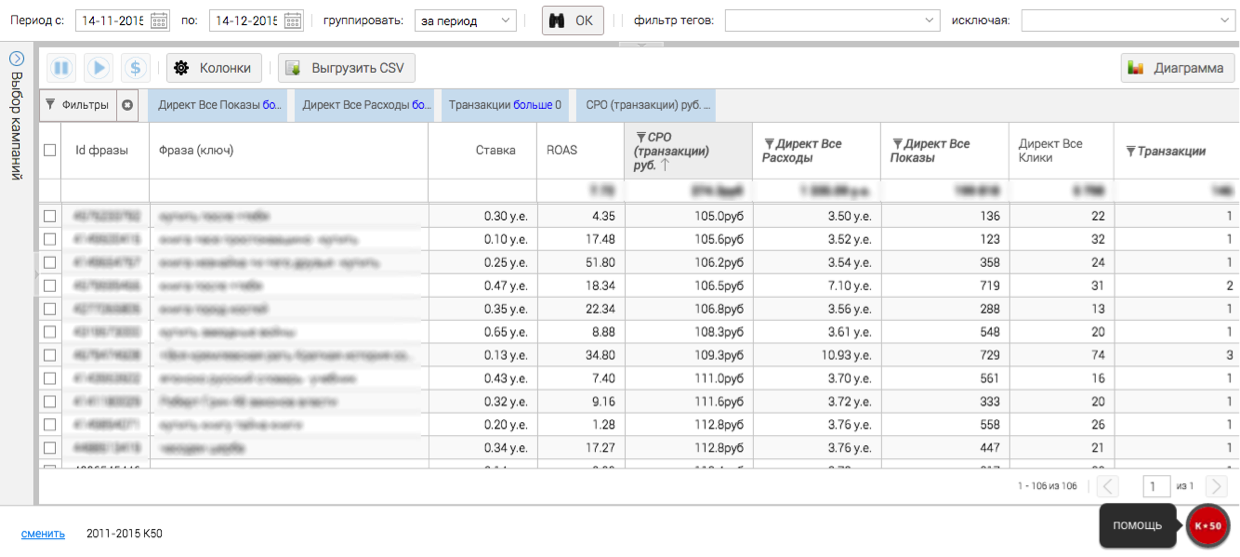Viewport: 1240px width, 557px height.
Task: Open the Диаграмма chart view
Action: [1177, 68]
